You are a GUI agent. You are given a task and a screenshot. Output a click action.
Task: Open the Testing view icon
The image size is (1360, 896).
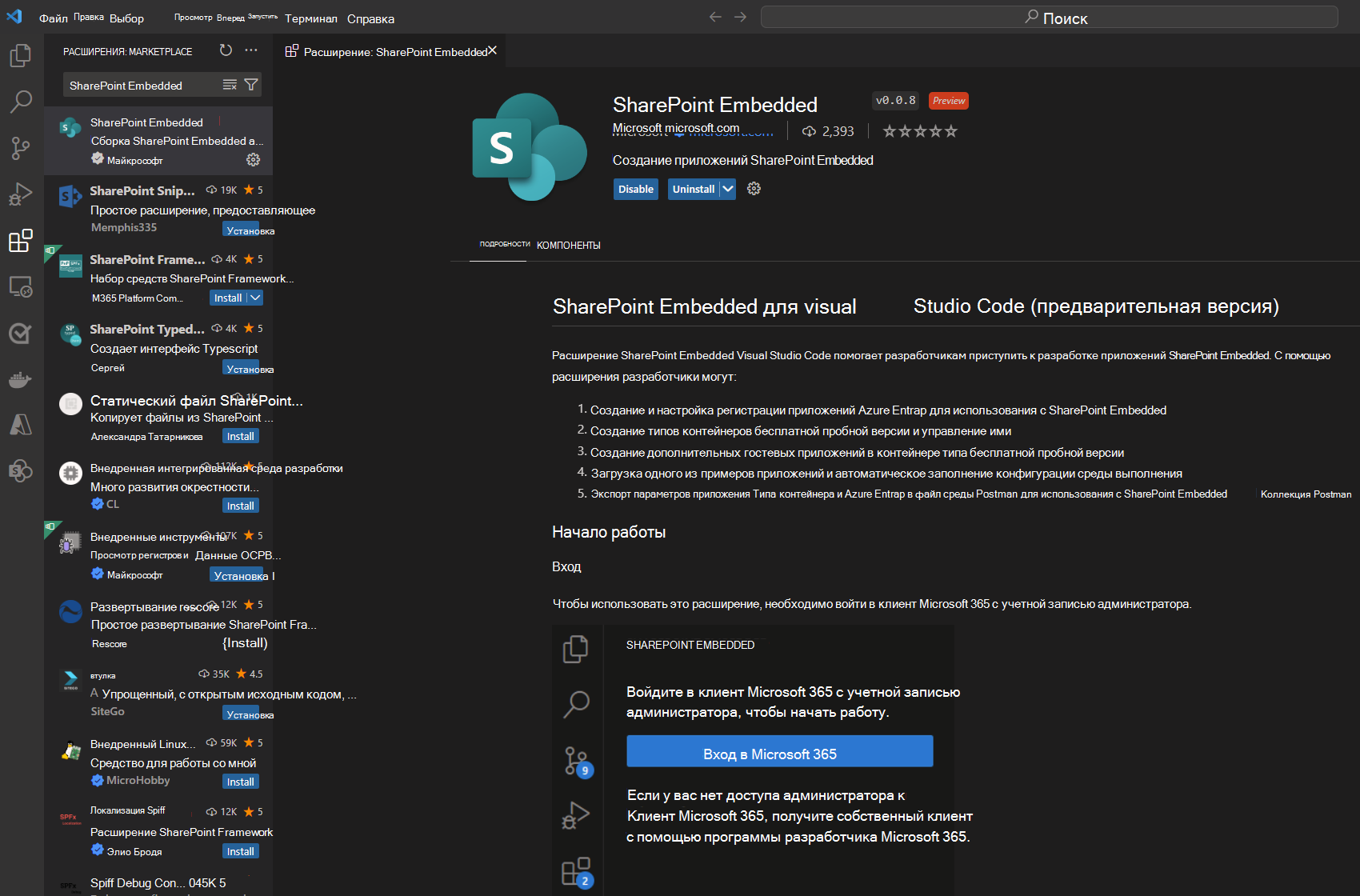coord(21,333)
